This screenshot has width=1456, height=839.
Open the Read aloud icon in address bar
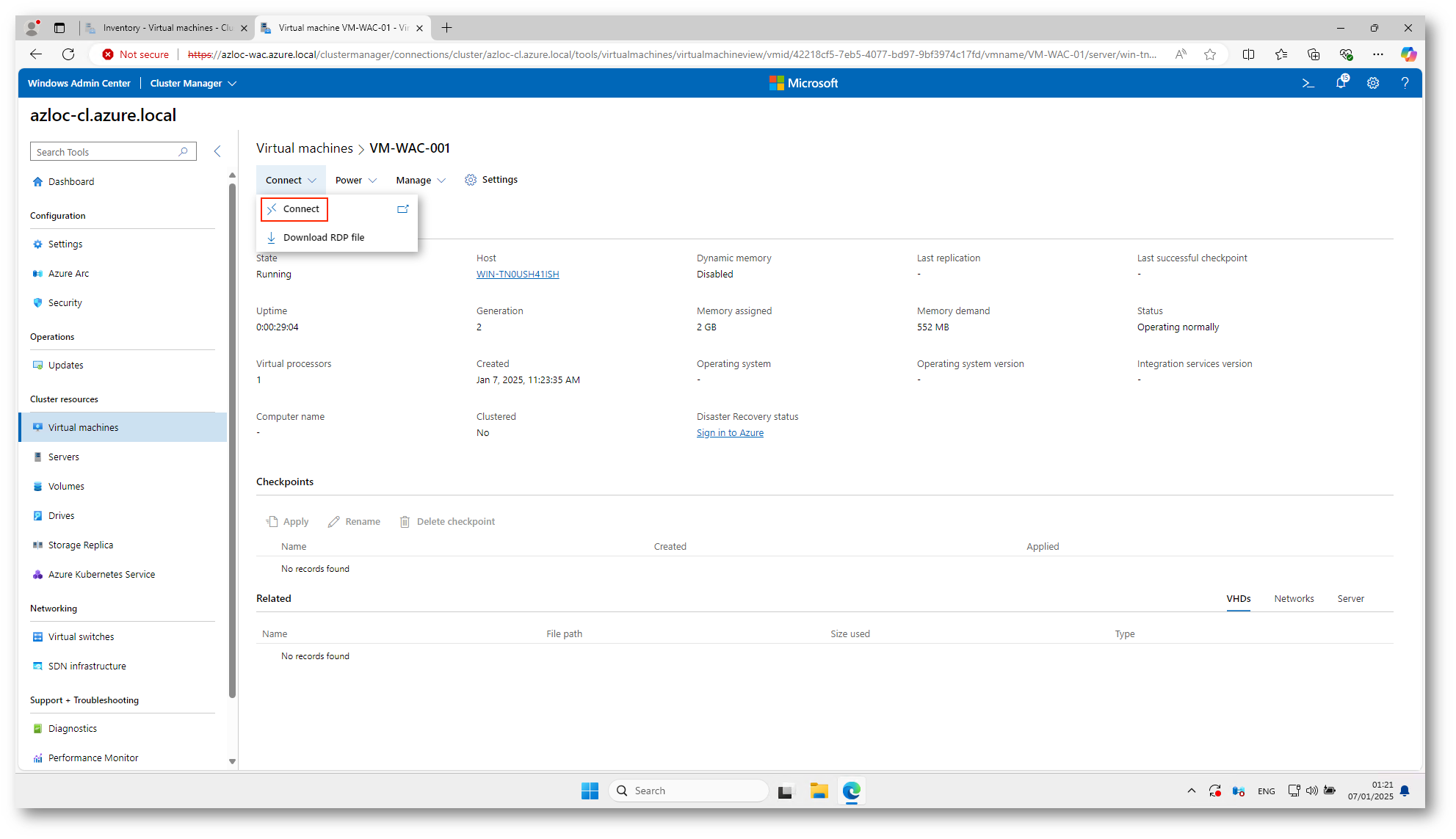[1181, 54]
